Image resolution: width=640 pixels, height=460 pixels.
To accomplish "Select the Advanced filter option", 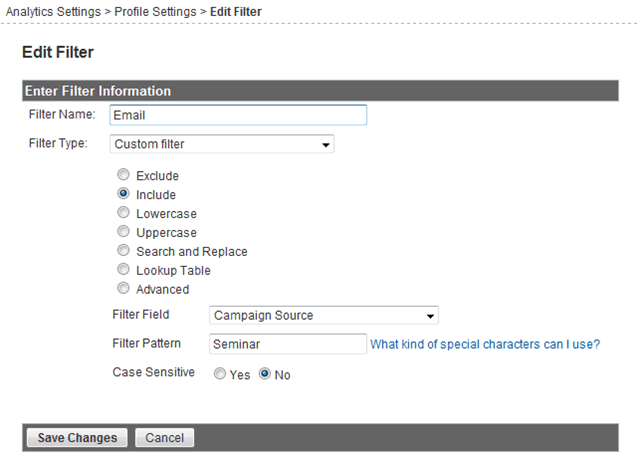I will click(x=123, y=288).
